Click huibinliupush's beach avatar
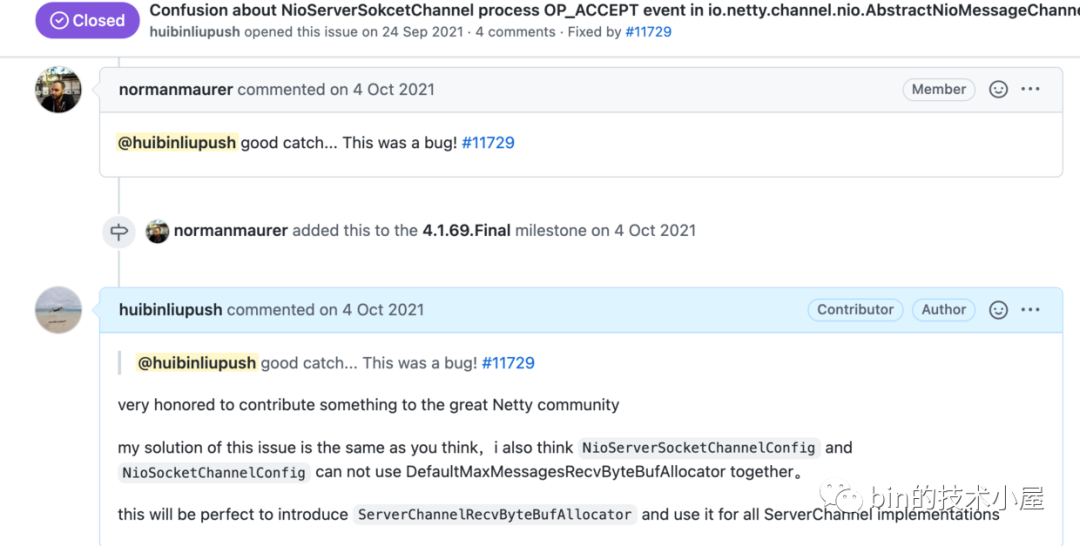1080x546 pixels. coord(59,310)
